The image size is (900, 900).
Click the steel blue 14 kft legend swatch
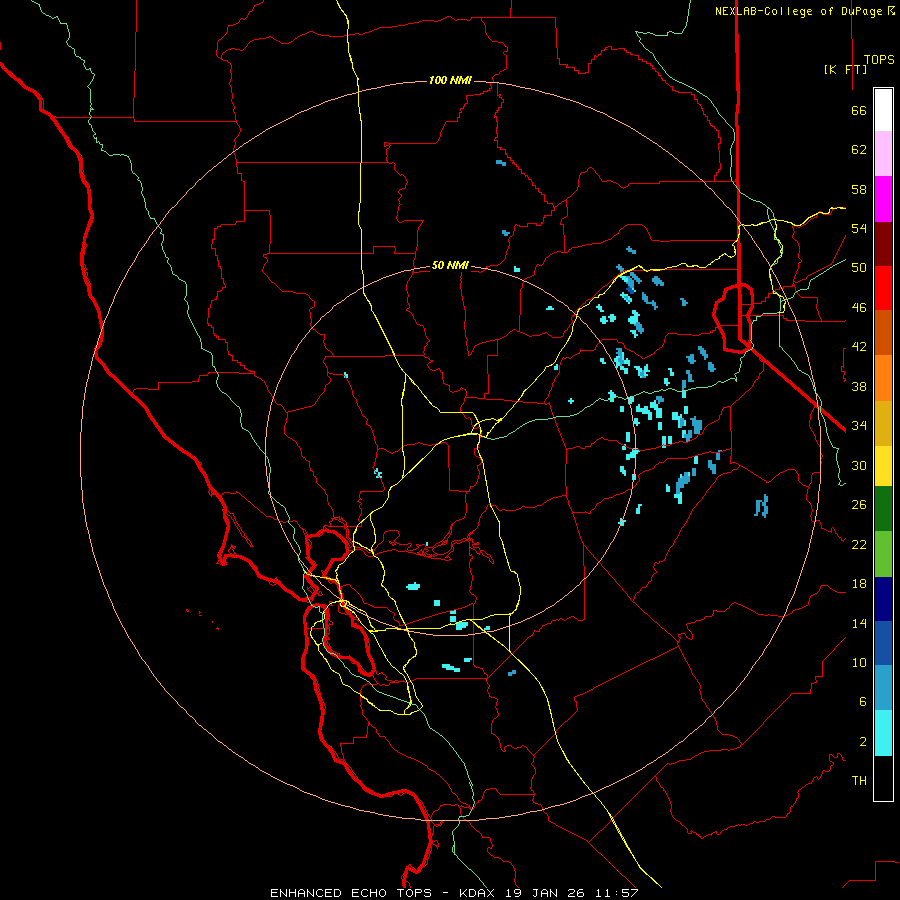883,687
